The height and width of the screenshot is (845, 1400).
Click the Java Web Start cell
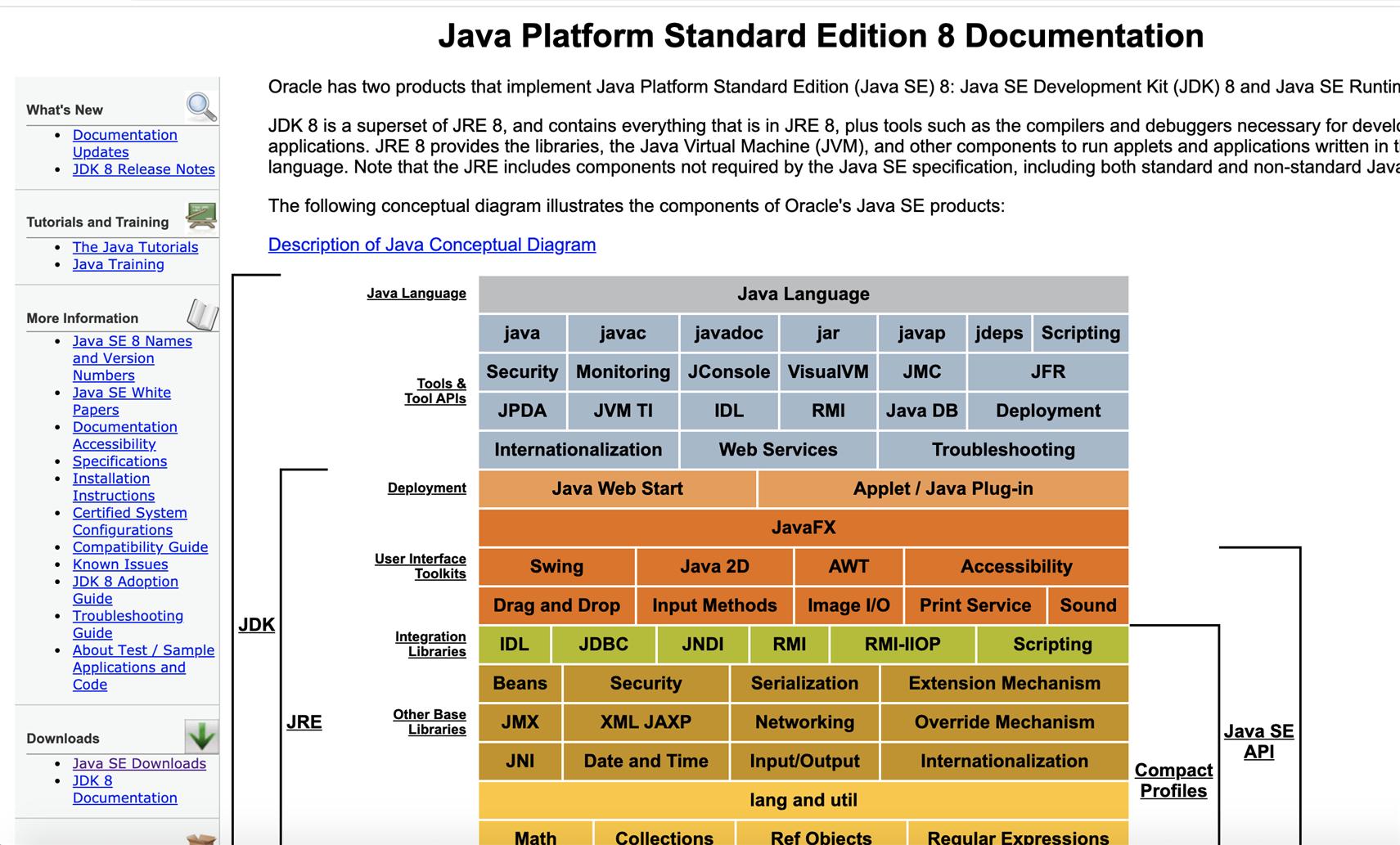tap(617, 488)
